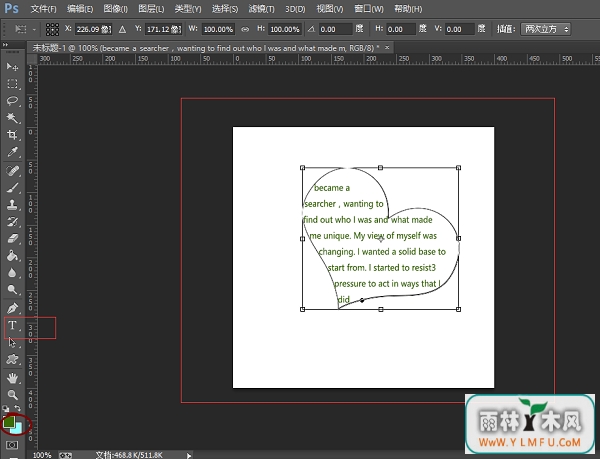The height and width of the screenshot is (459, 600).
Task: Select the Crop tool
Action: point(12,135)
